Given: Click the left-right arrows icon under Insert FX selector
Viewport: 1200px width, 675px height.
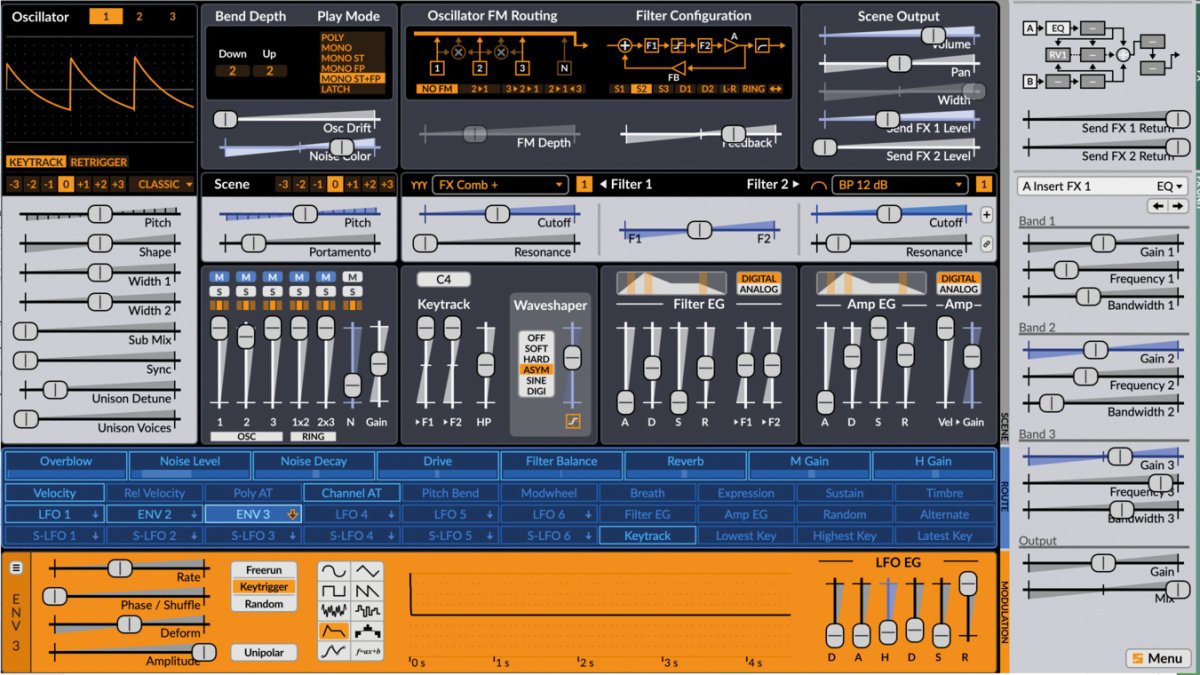Looking at the screenshot, I should click(1170, 206).
